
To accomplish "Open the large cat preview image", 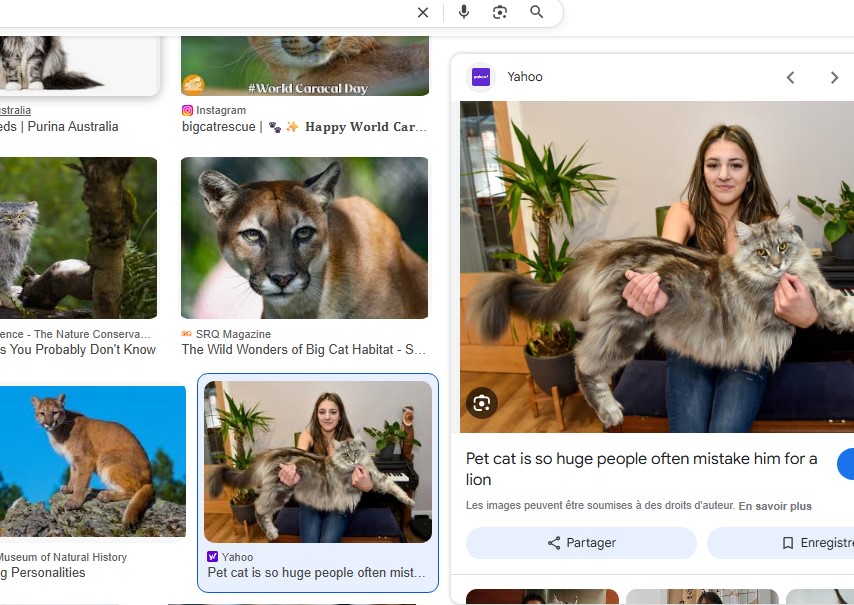I will pos(657,267).
